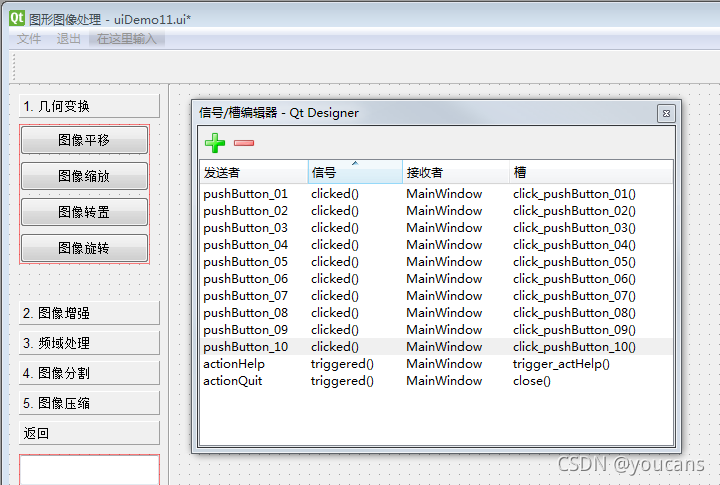Click the click_pushButton_03() slot cell
This screenshot has height=485, width=720.
tap(574, 228)
